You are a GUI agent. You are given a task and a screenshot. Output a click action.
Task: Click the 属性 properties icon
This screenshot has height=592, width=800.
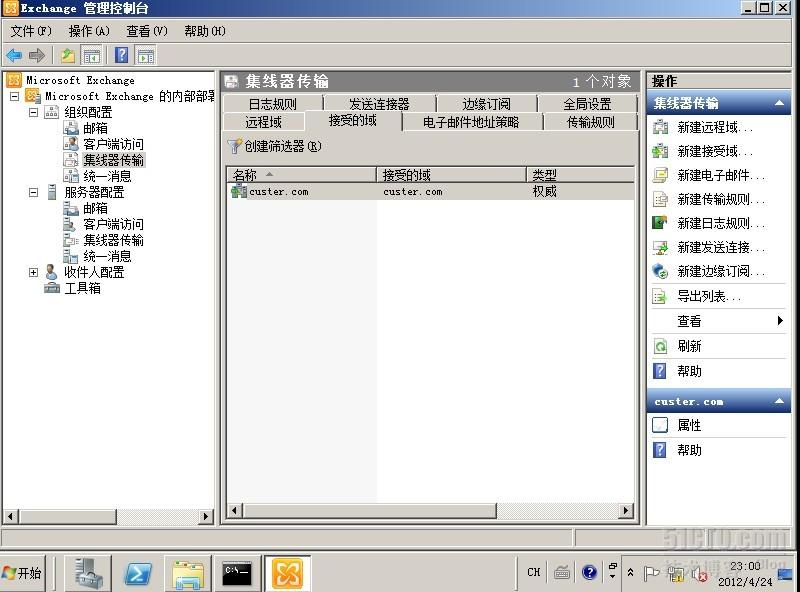pyautogui.click(x=660, y=425)
